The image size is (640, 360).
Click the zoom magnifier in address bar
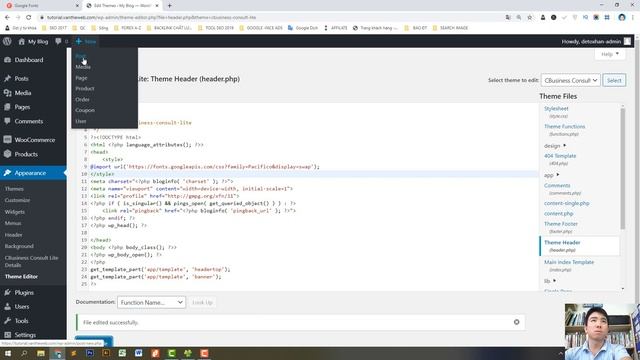(518, 18)
